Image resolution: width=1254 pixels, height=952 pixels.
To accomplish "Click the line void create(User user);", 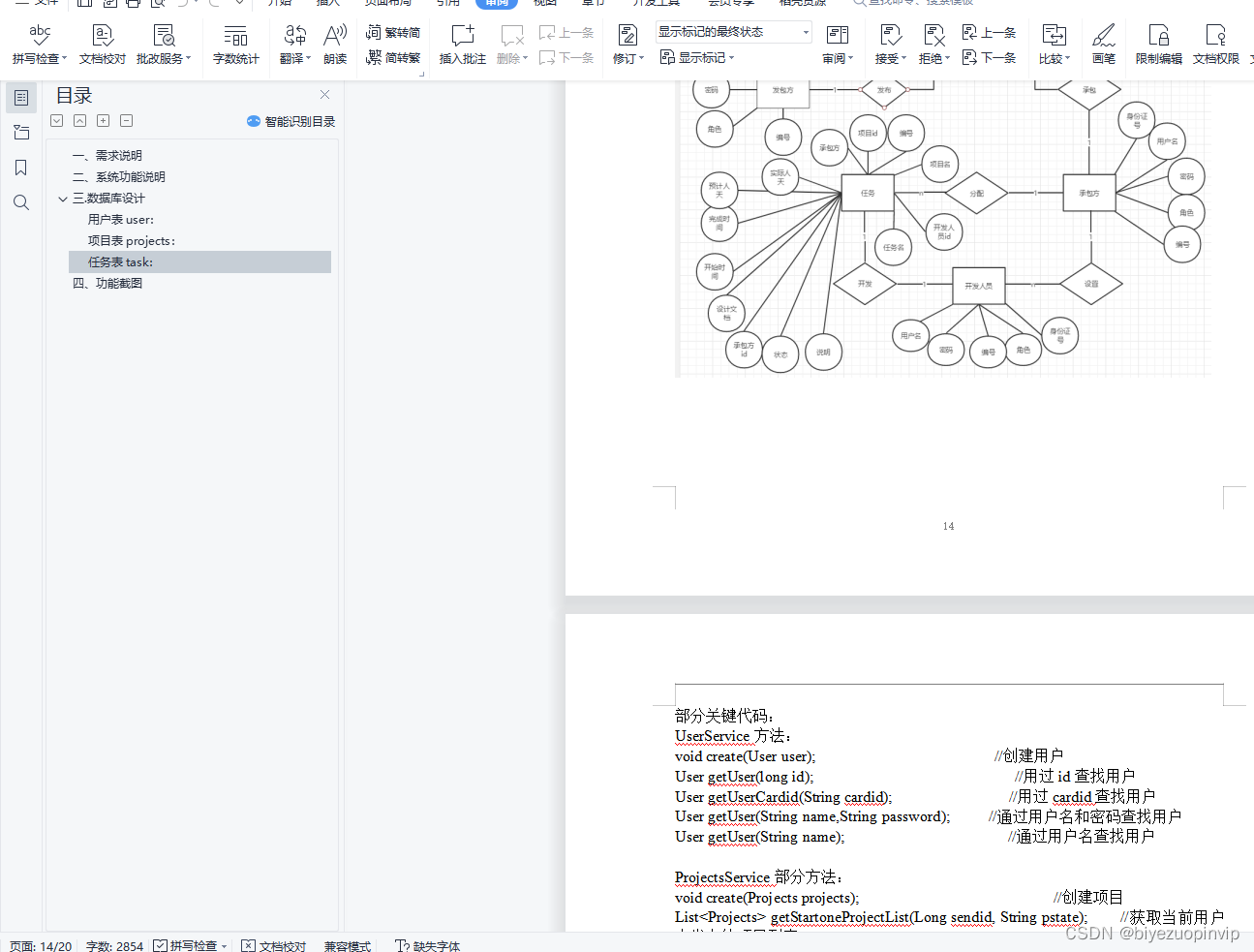I will click(745, 756).
